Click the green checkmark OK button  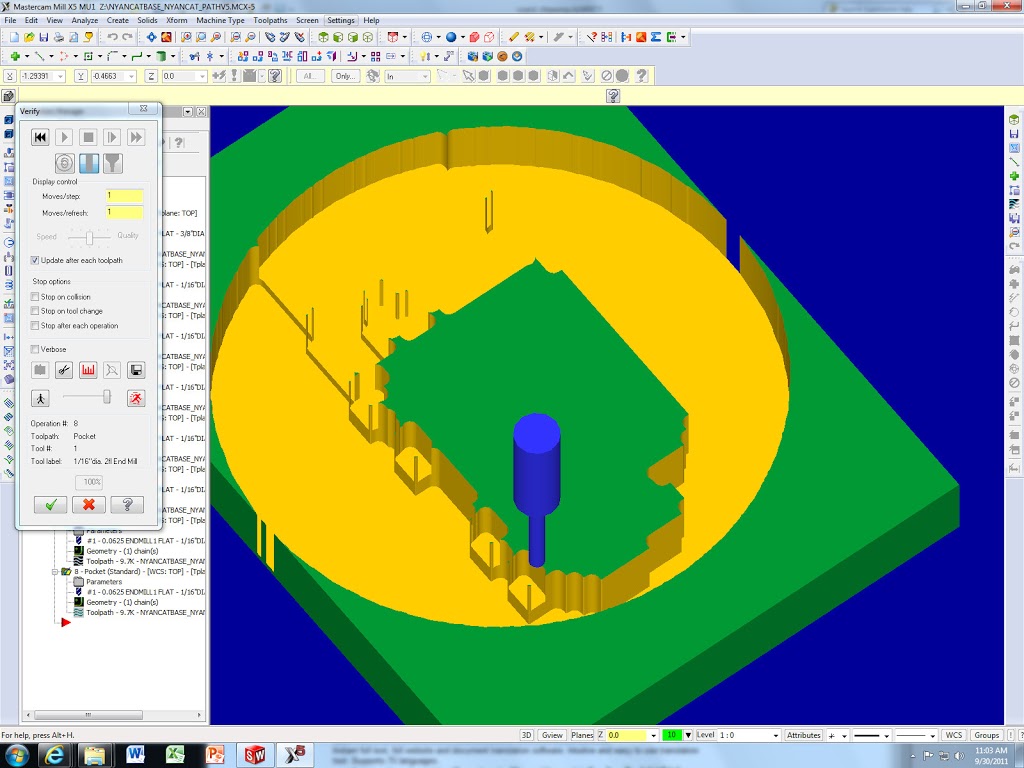[x=50, y=505]
